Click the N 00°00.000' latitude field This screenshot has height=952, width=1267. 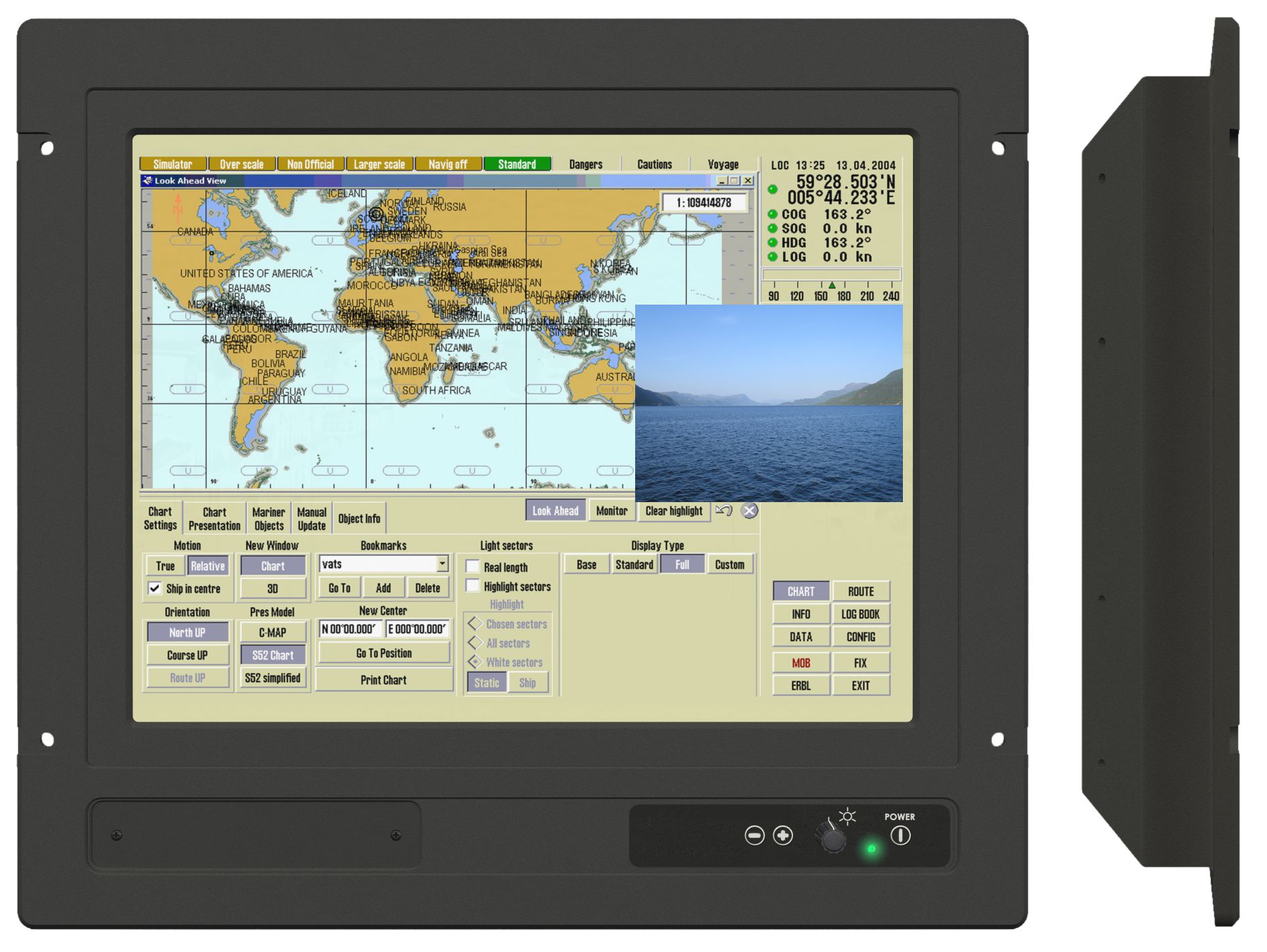coord(349,629)
